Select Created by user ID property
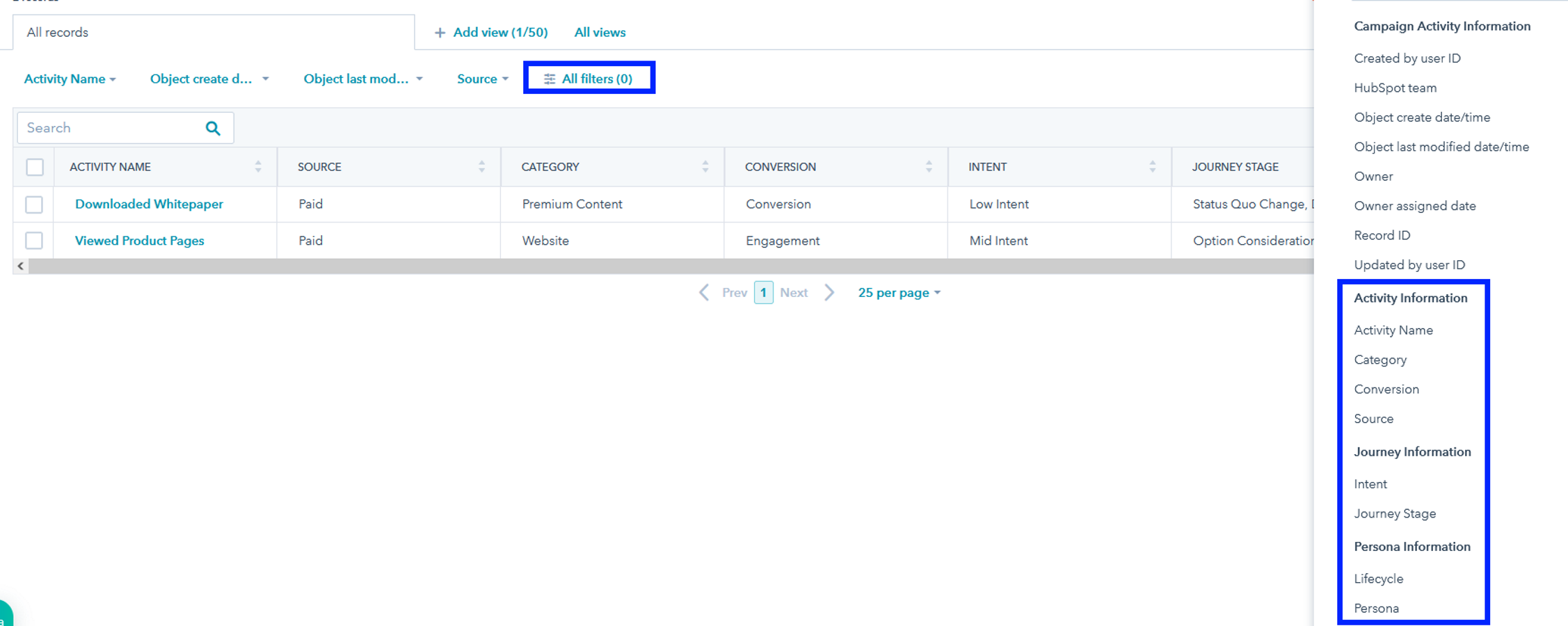 pyautogui.click(x=1407, y=58)
